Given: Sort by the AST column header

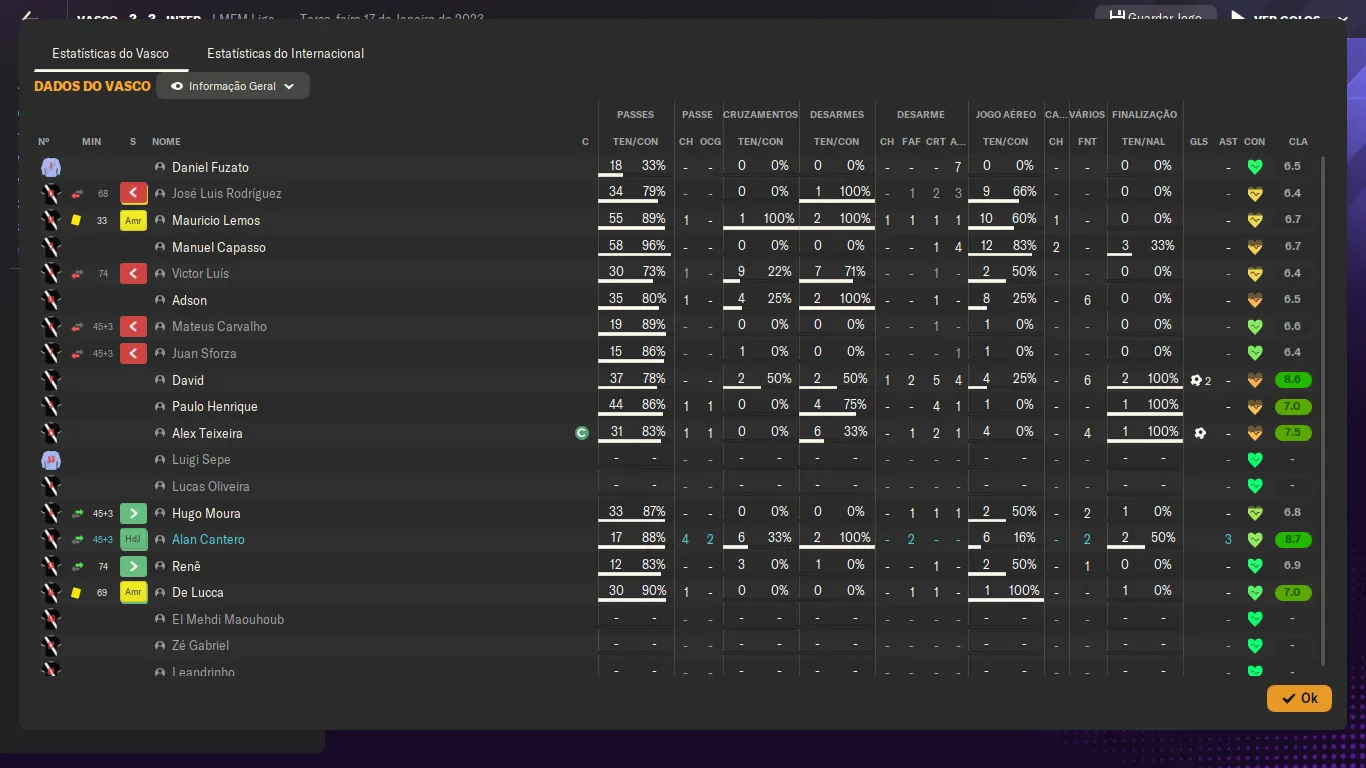Looking at the screenshot, I should [1228, 142].
